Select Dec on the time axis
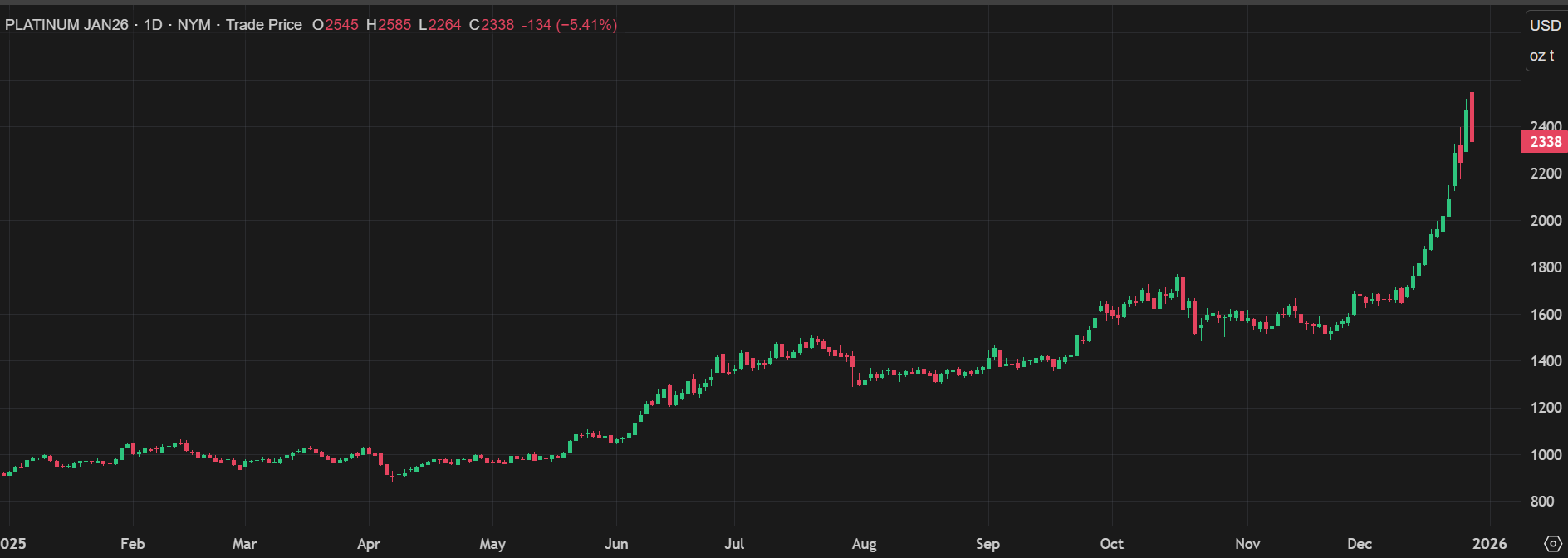The height and width of the screenshot is (558, 1568). [x=1359, y=544]
